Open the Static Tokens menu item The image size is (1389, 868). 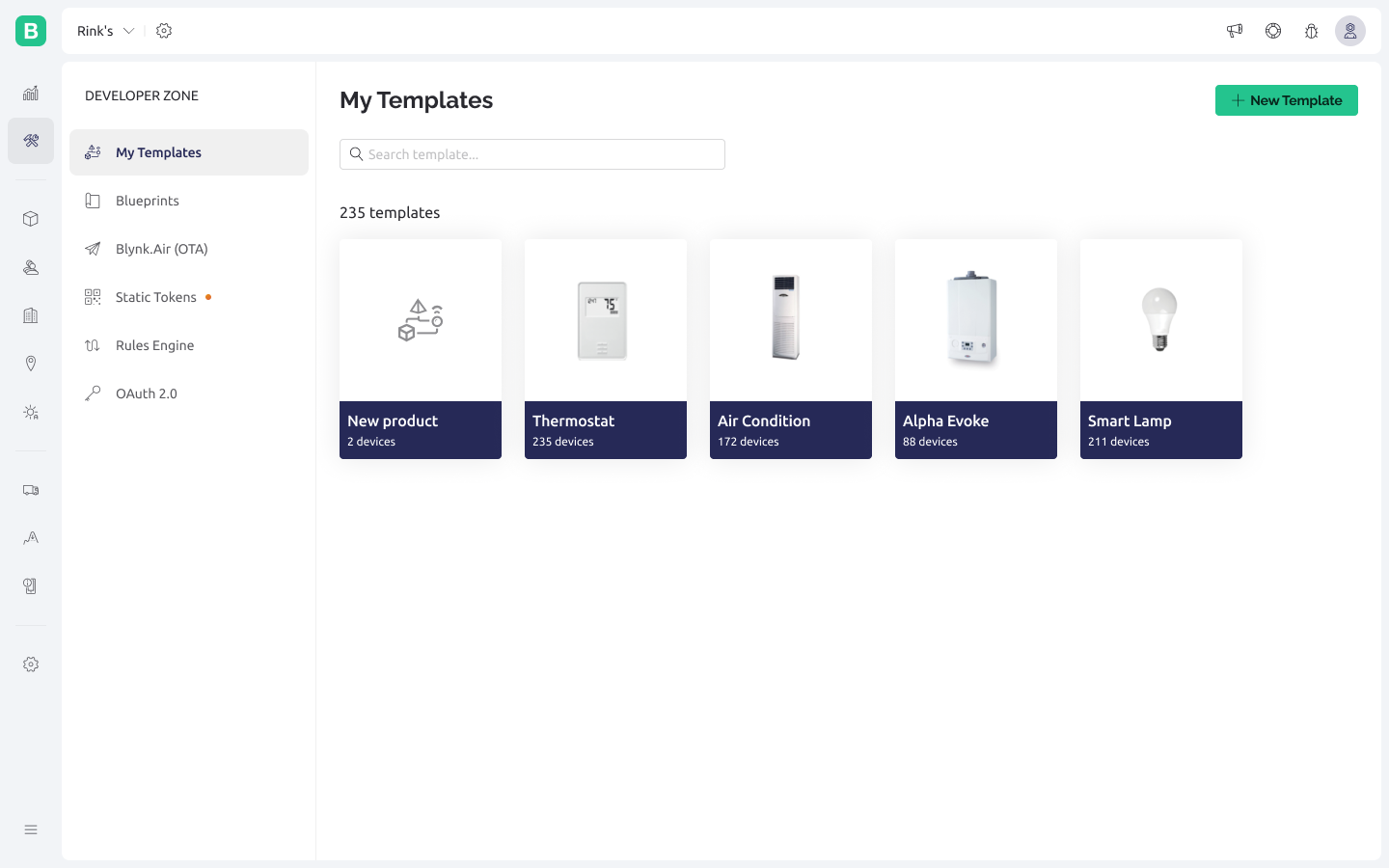[156, 297]
